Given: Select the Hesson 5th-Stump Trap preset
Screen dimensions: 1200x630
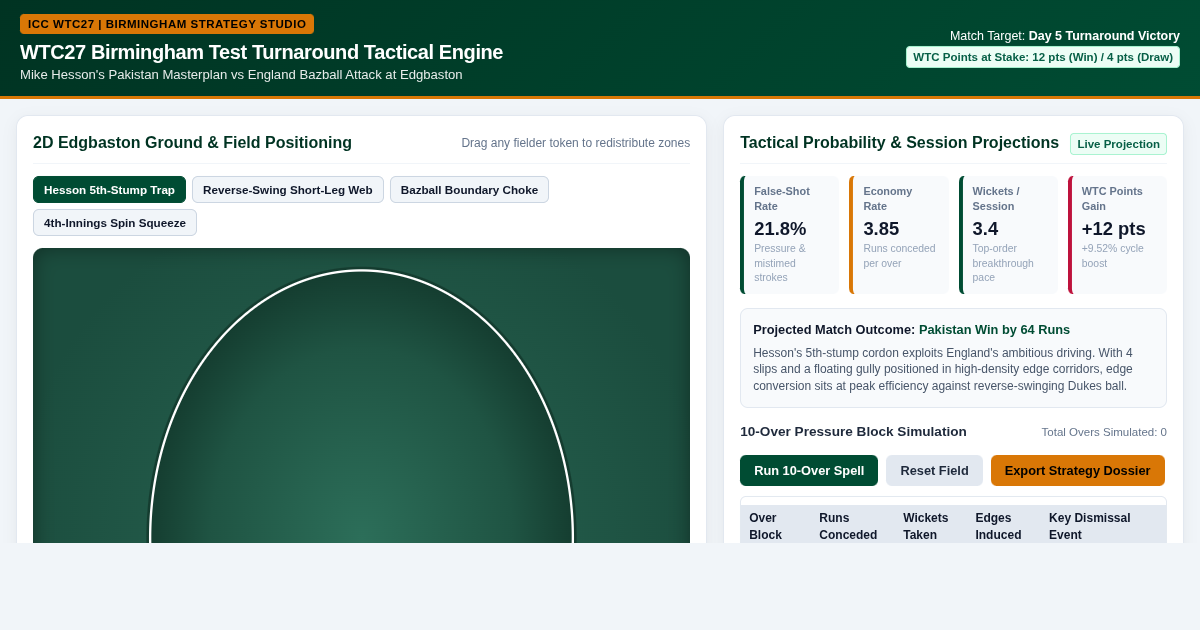Looking at the screenshot, I should [109, 190].
